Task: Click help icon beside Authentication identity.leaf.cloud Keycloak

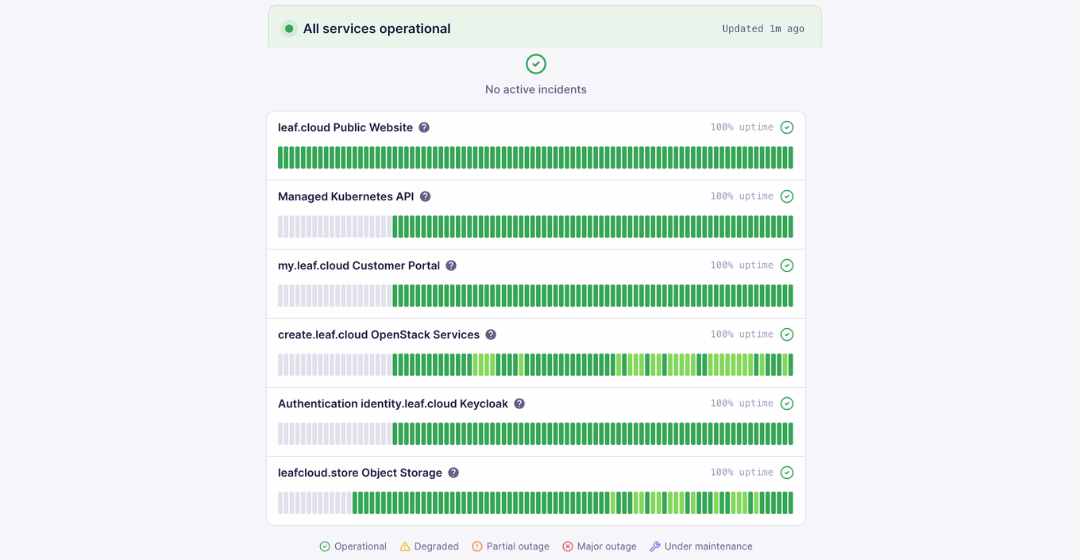Action: [x=519, y=404]
